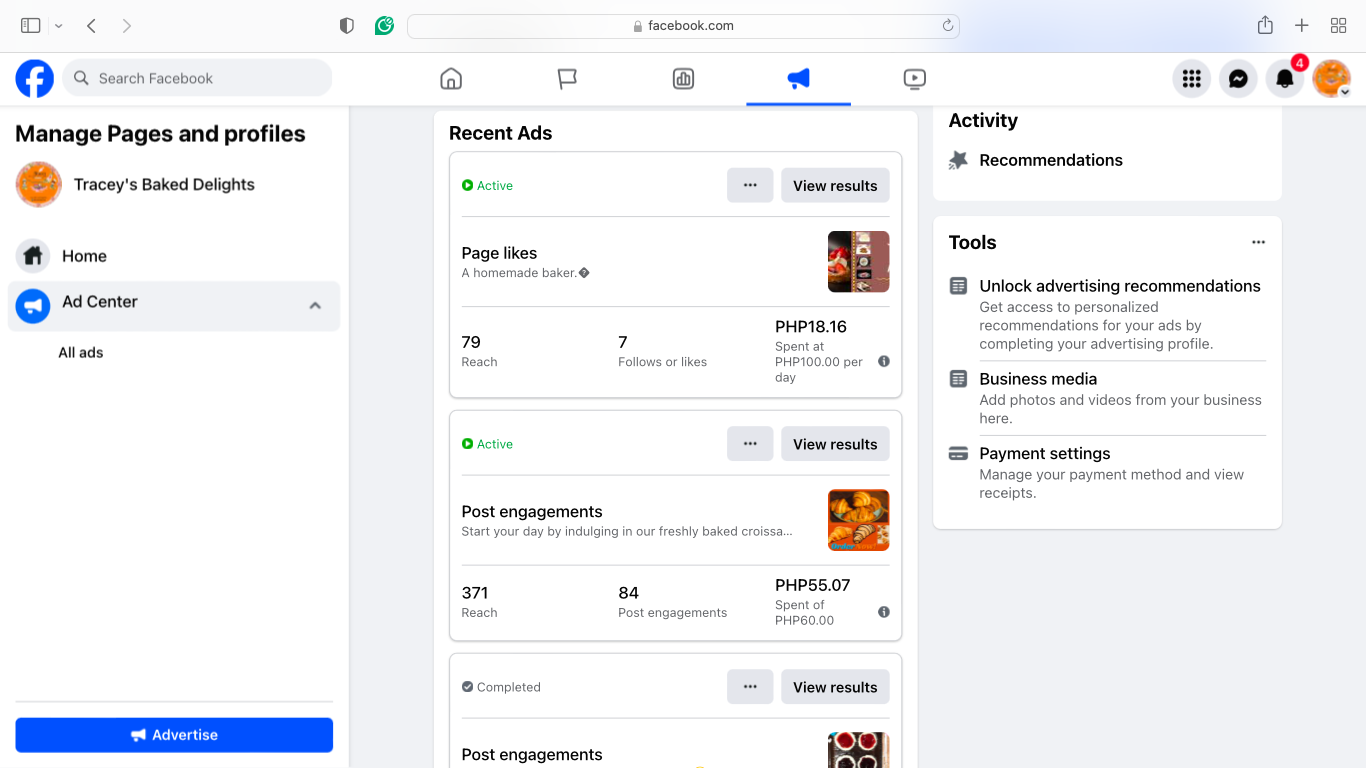Click the Page likes ad title
The height and width of the screenshot is (768, 1366).
[x=499, y=253]
